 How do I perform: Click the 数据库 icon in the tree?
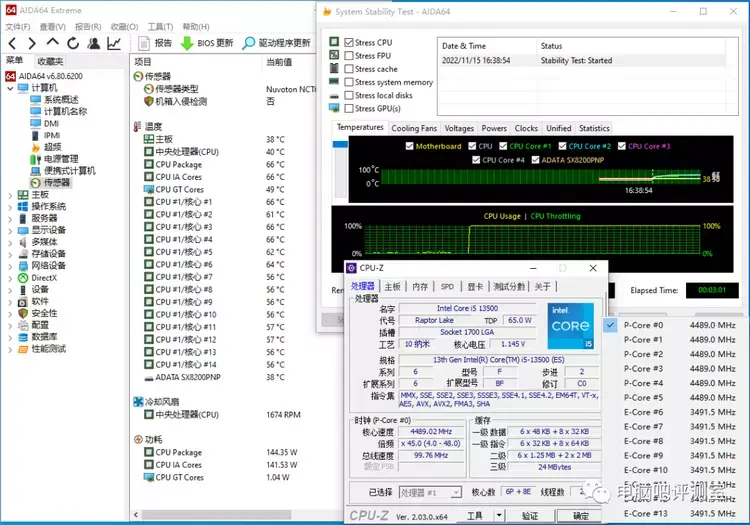point(23,337)
